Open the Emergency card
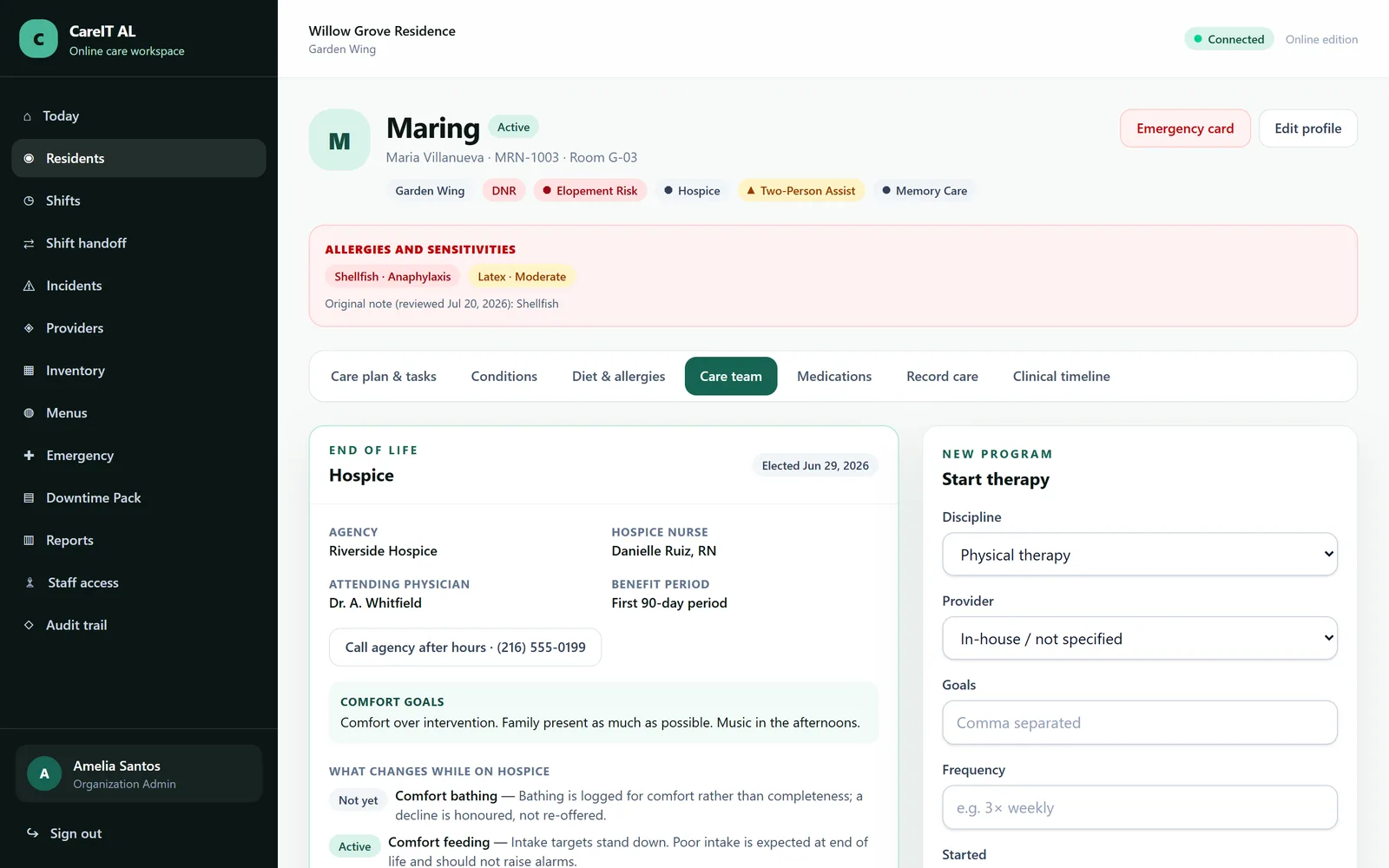This screenshot has width=1389, height=868. pyautogui.click(x=1185, y=128)
